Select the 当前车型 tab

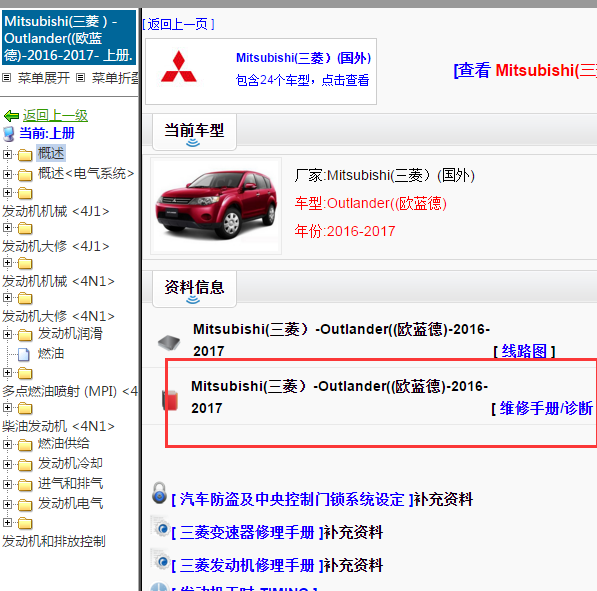(x=194, y=132)
